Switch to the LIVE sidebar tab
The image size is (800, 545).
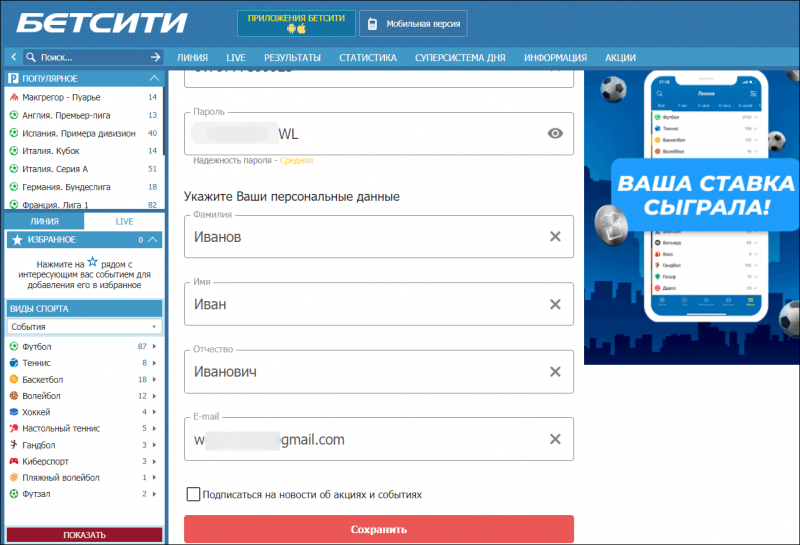point(124,221)
